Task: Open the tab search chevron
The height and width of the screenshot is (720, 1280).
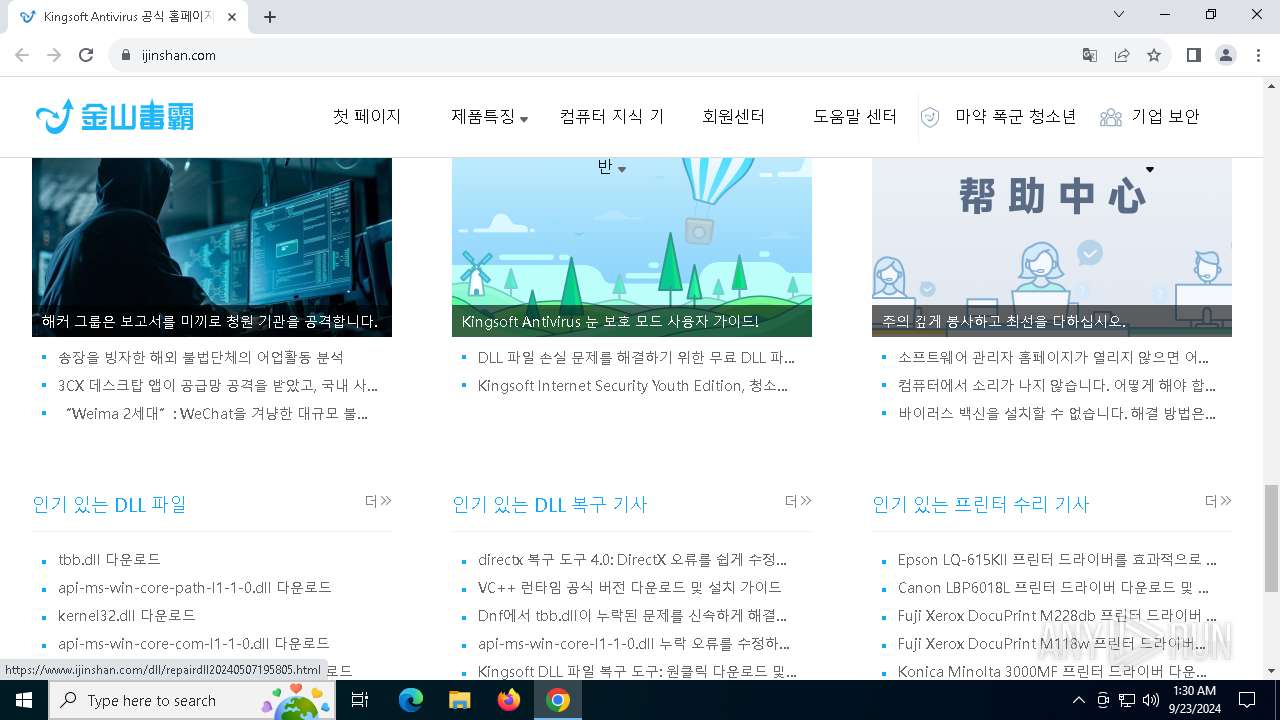Action: (x=1119, y=14)
